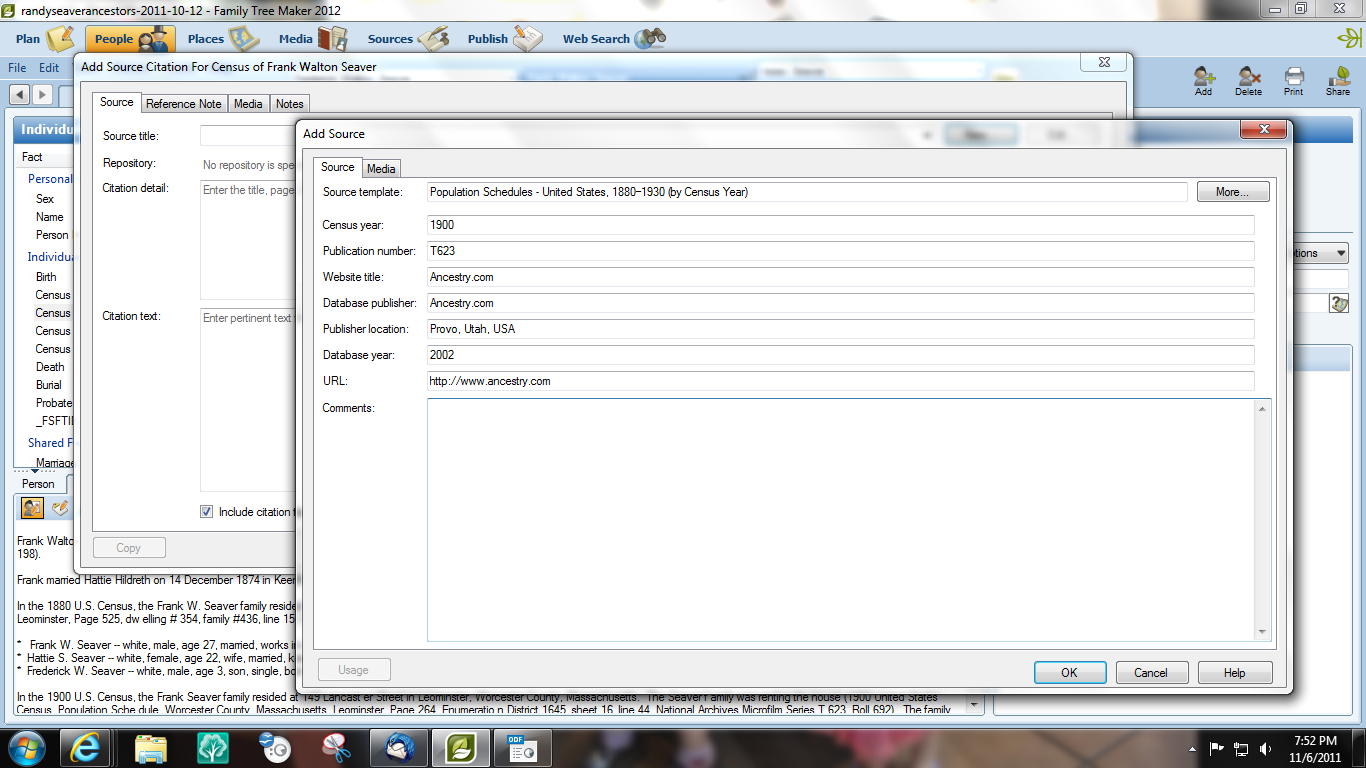The width and height of the screenshot is (1366, 768).
Task: Click the forward navigation arrow
Action: 42,94
